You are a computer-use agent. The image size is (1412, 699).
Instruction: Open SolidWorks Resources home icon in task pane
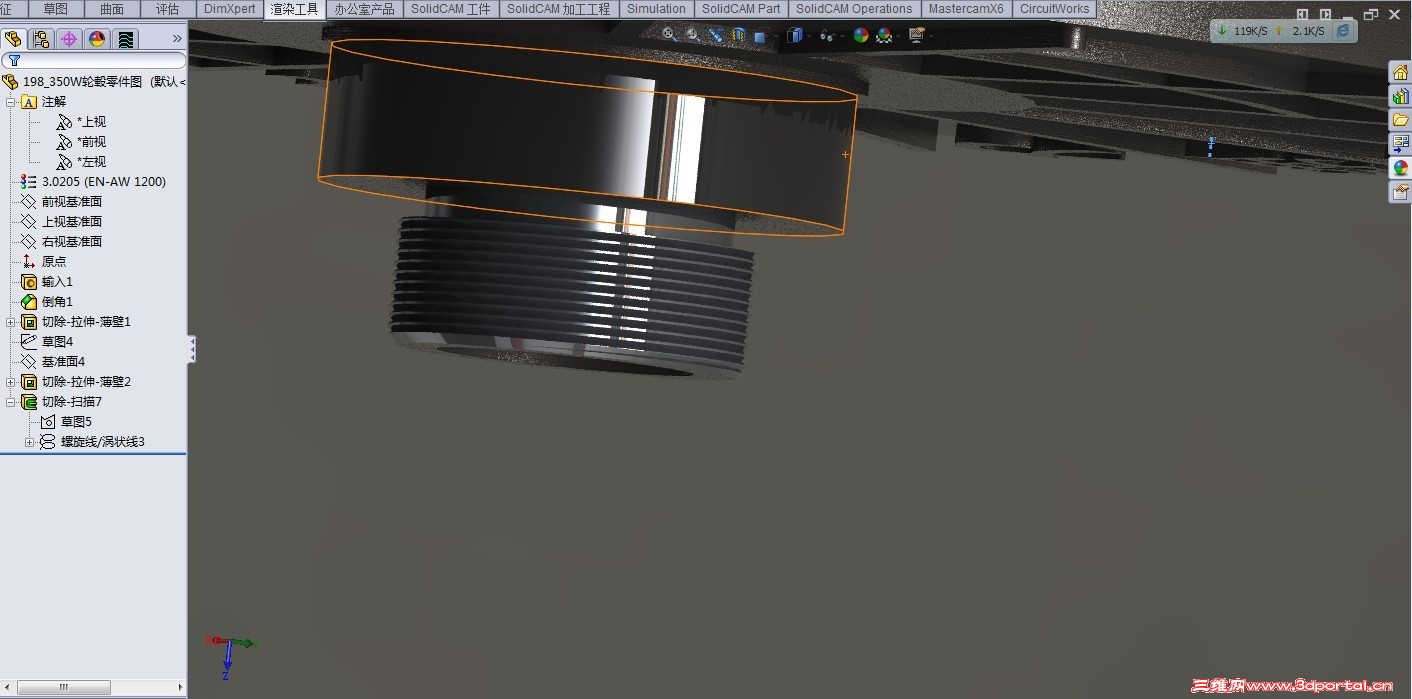point(1400,73)
